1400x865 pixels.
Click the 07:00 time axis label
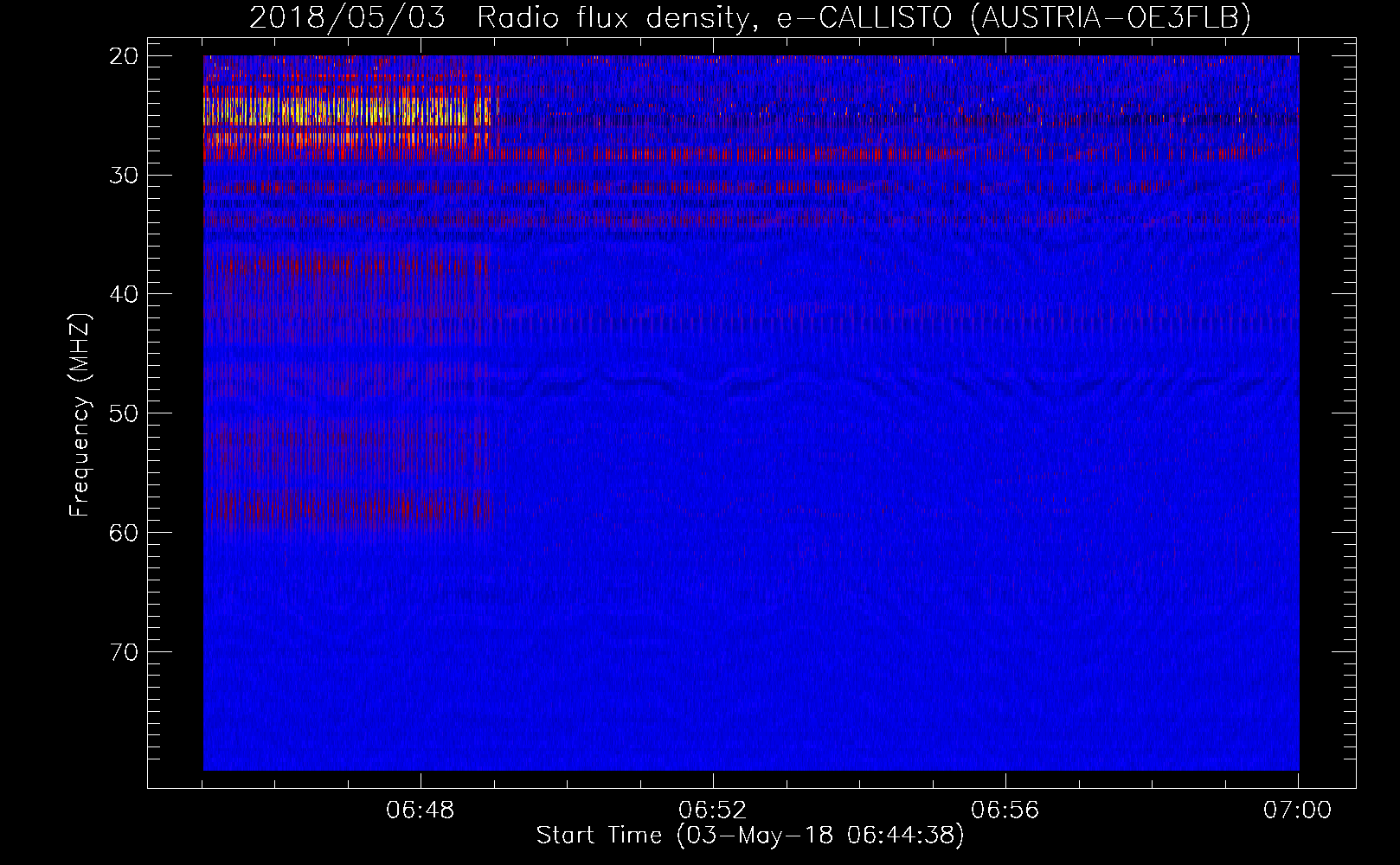click(x=1298, y=811)
